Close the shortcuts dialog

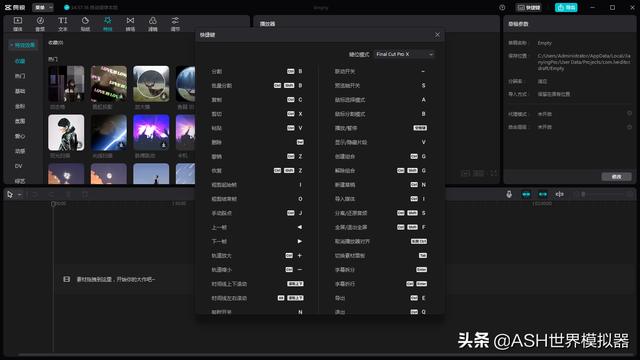click(x=438, y=35)
